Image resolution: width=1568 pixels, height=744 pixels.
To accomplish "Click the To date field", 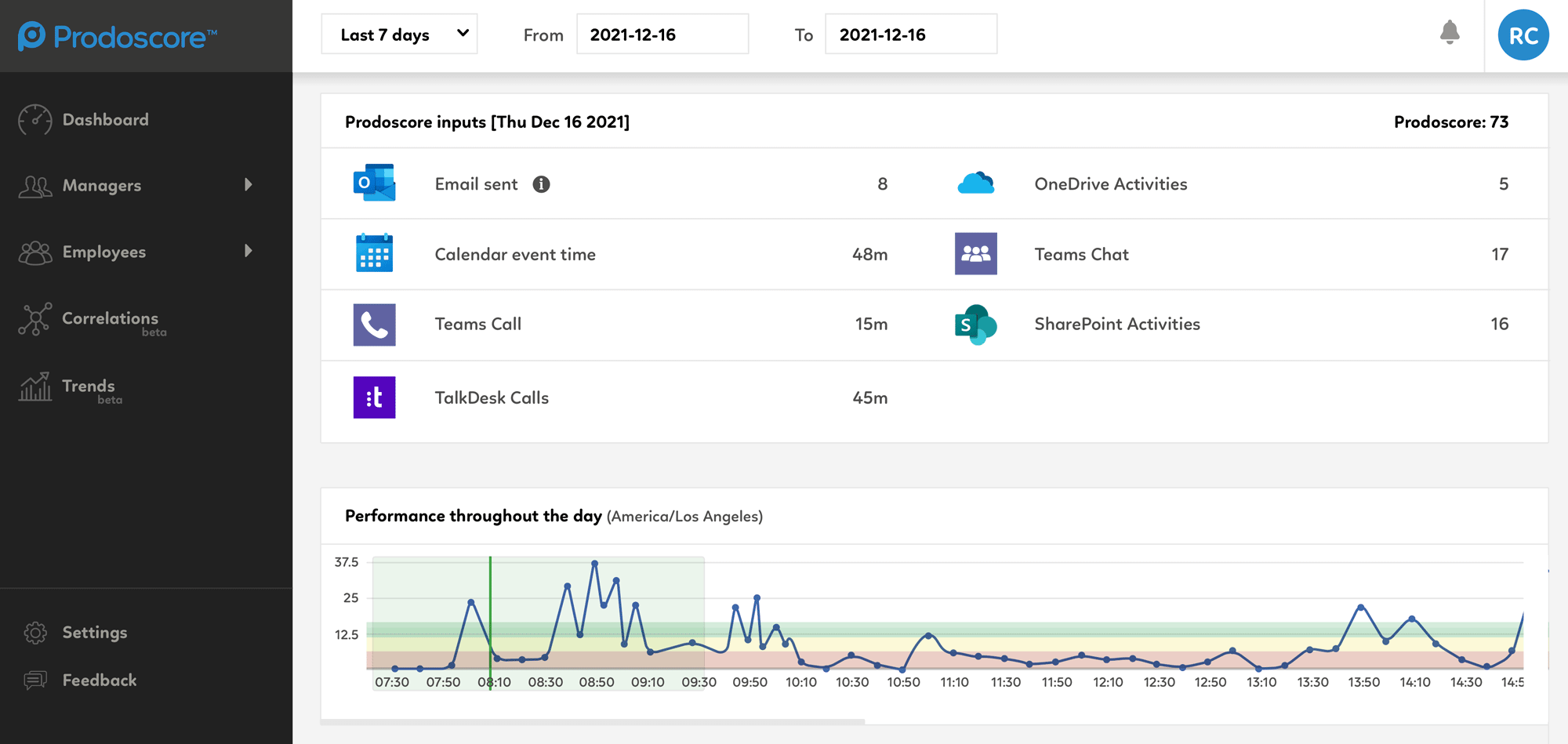I will pos(911,34).
